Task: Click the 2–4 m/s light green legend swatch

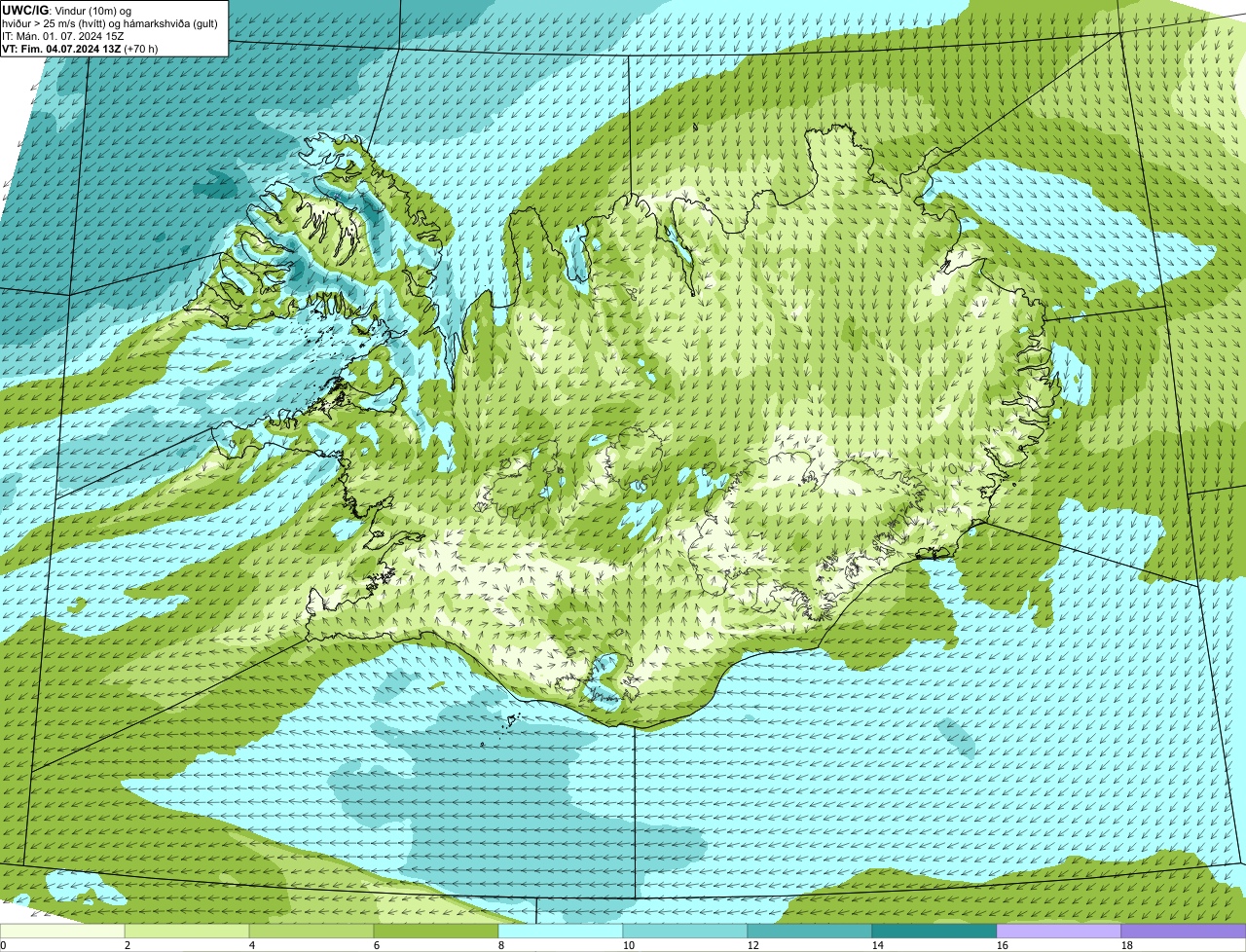Action: click(187, 932)
